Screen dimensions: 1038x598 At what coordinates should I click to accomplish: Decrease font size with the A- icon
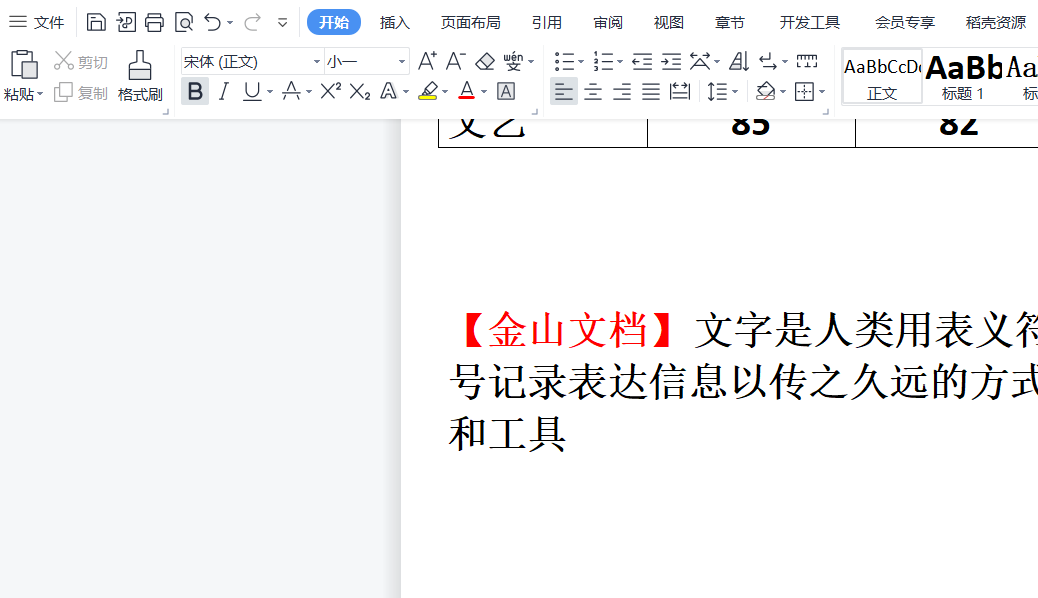click(x=455, y=62)
